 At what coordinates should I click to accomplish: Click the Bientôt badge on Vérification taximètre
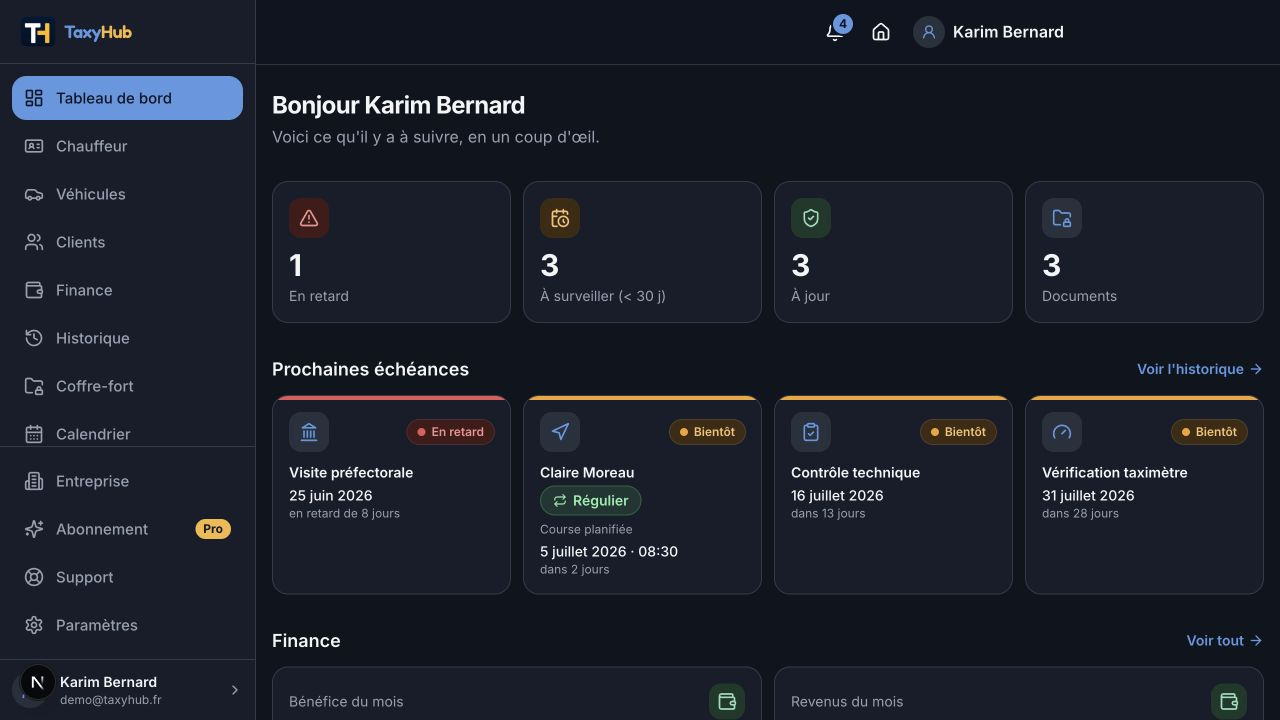point(1209,432)
